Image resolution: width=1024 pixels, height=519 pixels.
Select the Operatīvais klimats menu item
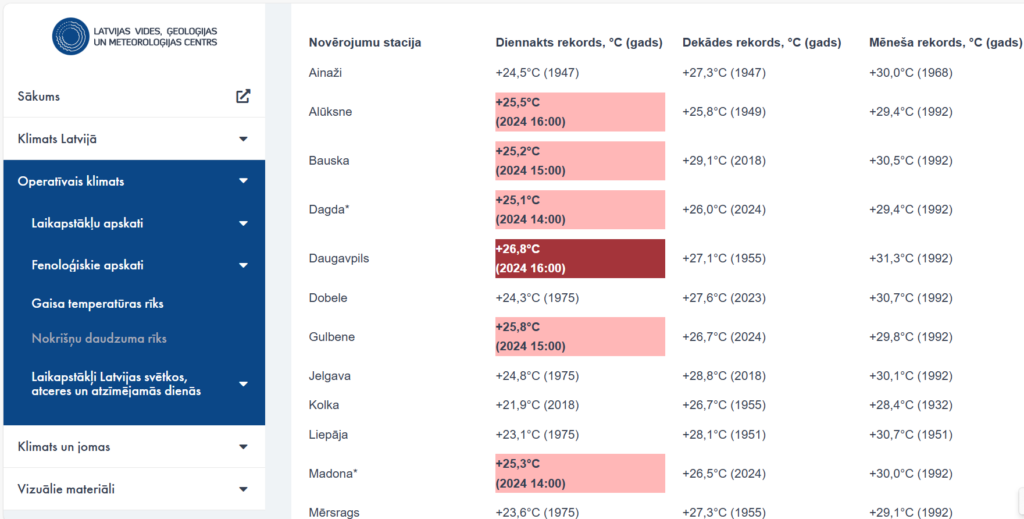click(x=71, y=181)
